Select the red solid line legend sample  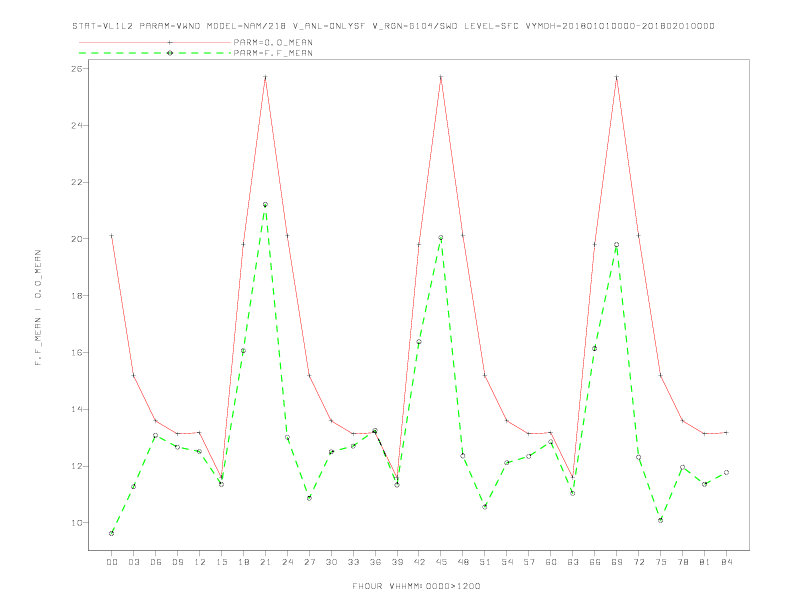(x=155, y=42)
